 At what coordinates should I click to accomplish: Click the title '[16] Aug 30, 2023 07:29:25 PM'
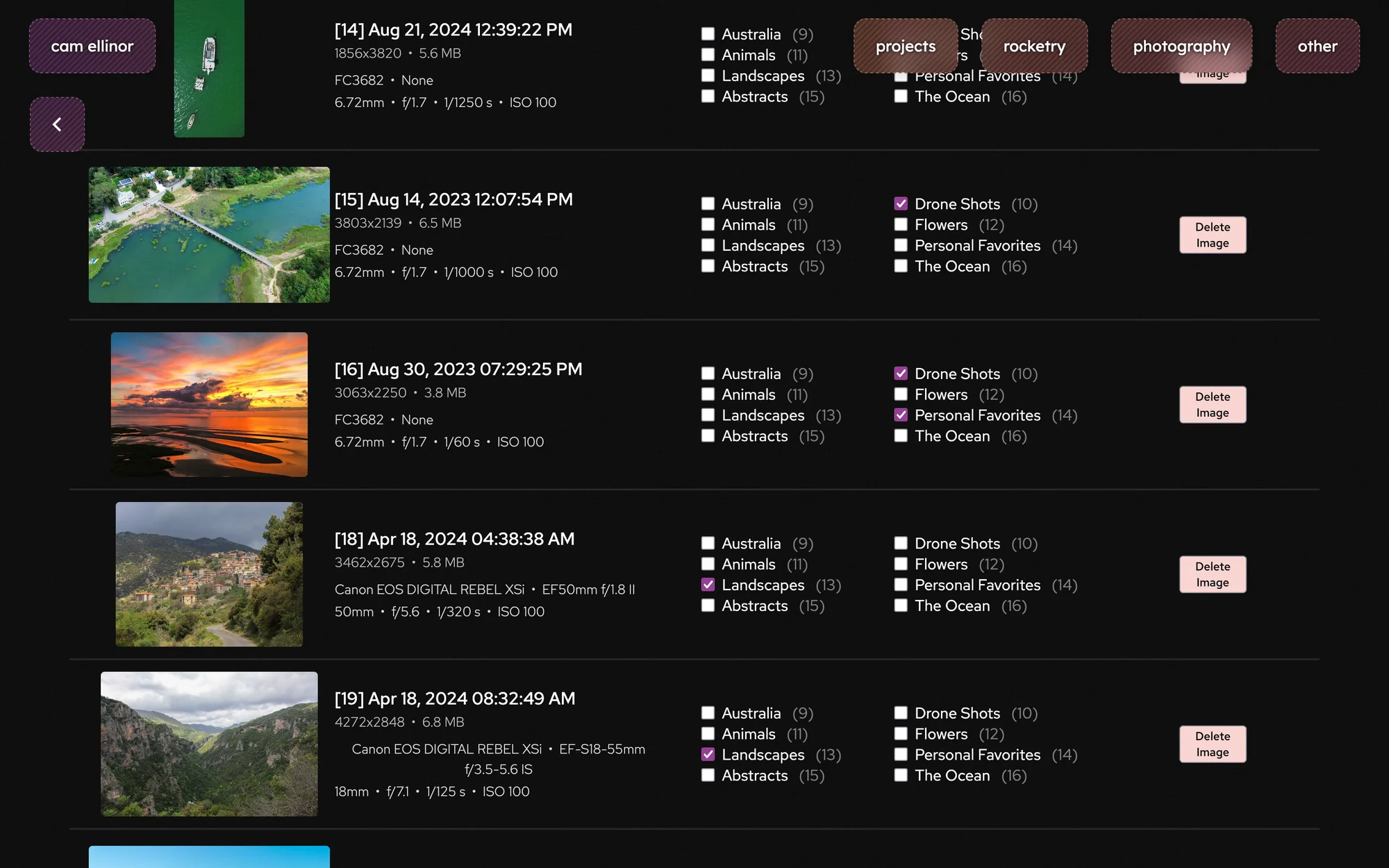(x=458, y=369)
